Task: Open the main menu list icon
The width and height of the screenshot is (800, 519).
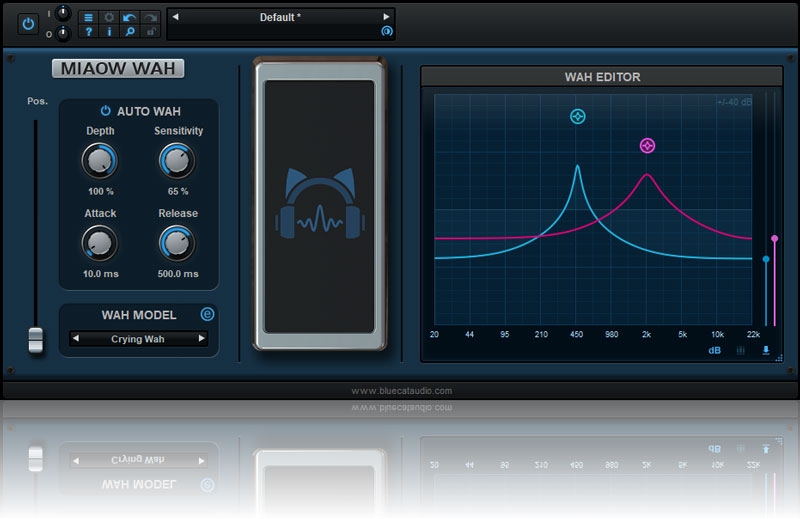Action: 88,17
